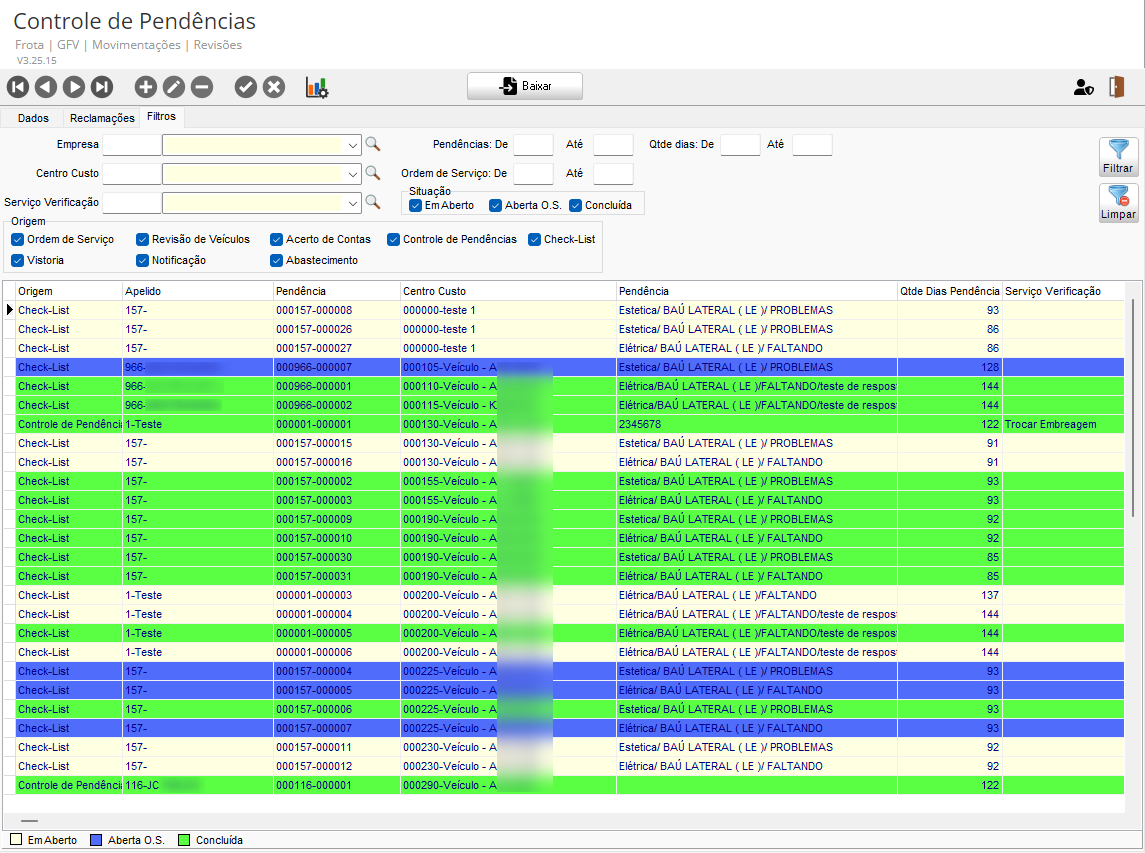1145x853 pixels.
Task: Click the delete minus icon
Action: tap(202, 87)
